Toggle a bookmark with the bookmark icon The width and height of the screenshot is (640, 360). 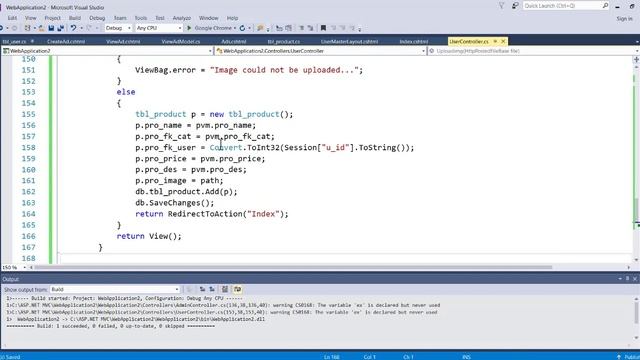click(323, 28)
